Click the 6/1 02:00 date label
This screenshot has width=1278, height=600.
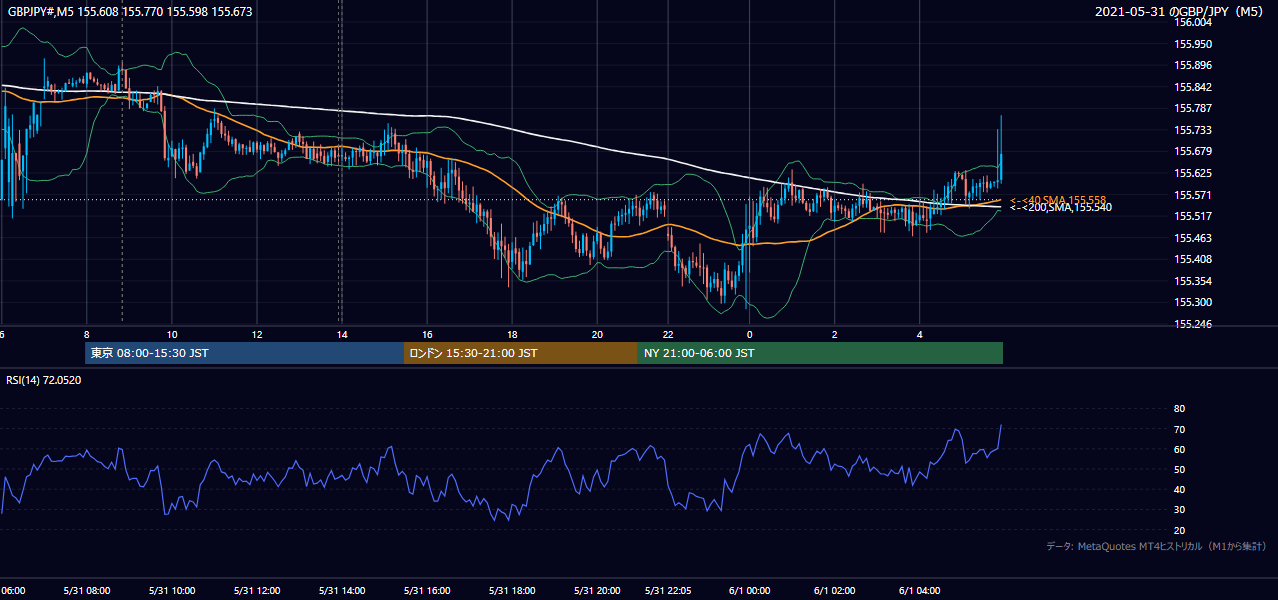(834, 591)
